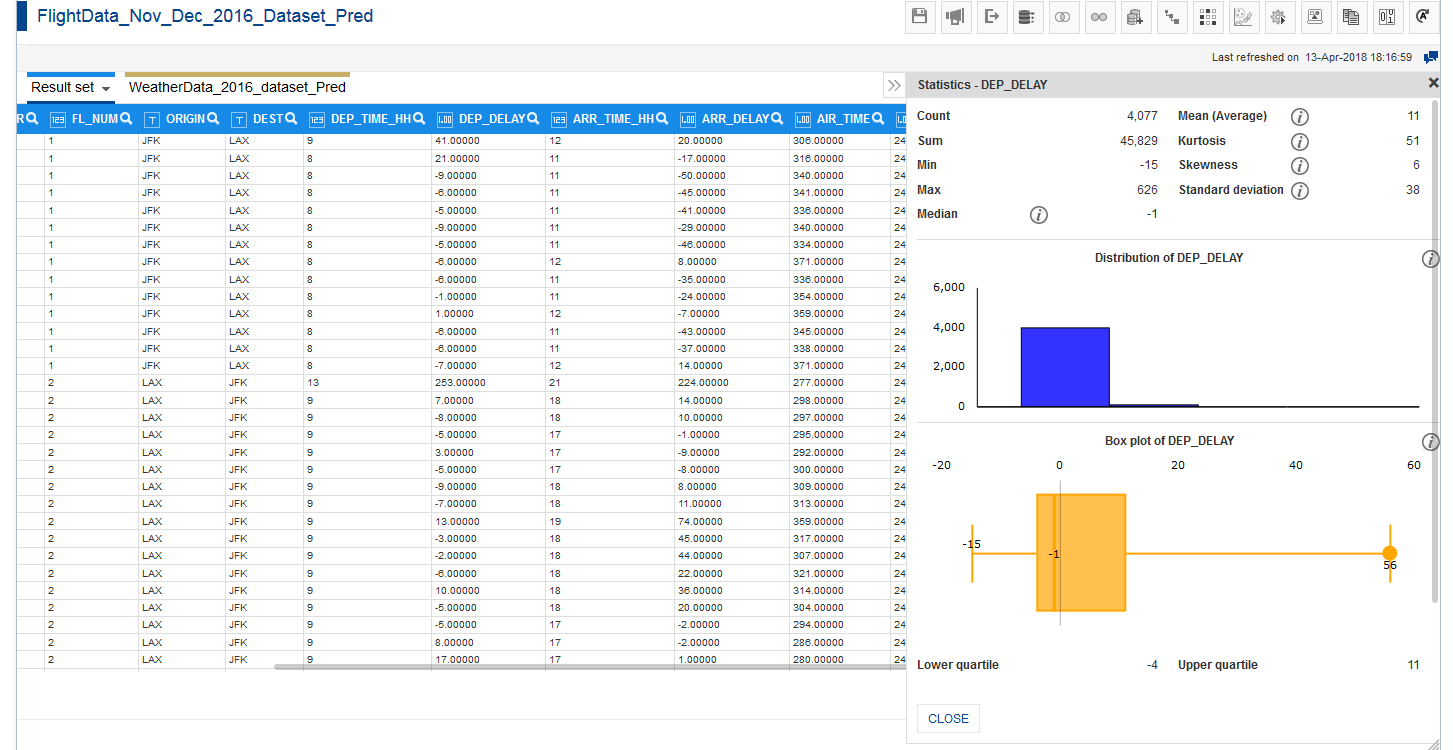This screenshot has height=750, width=1453.
Task: Click DEP_DELAY cell 253.00000
Action: (x=489, y=383)
